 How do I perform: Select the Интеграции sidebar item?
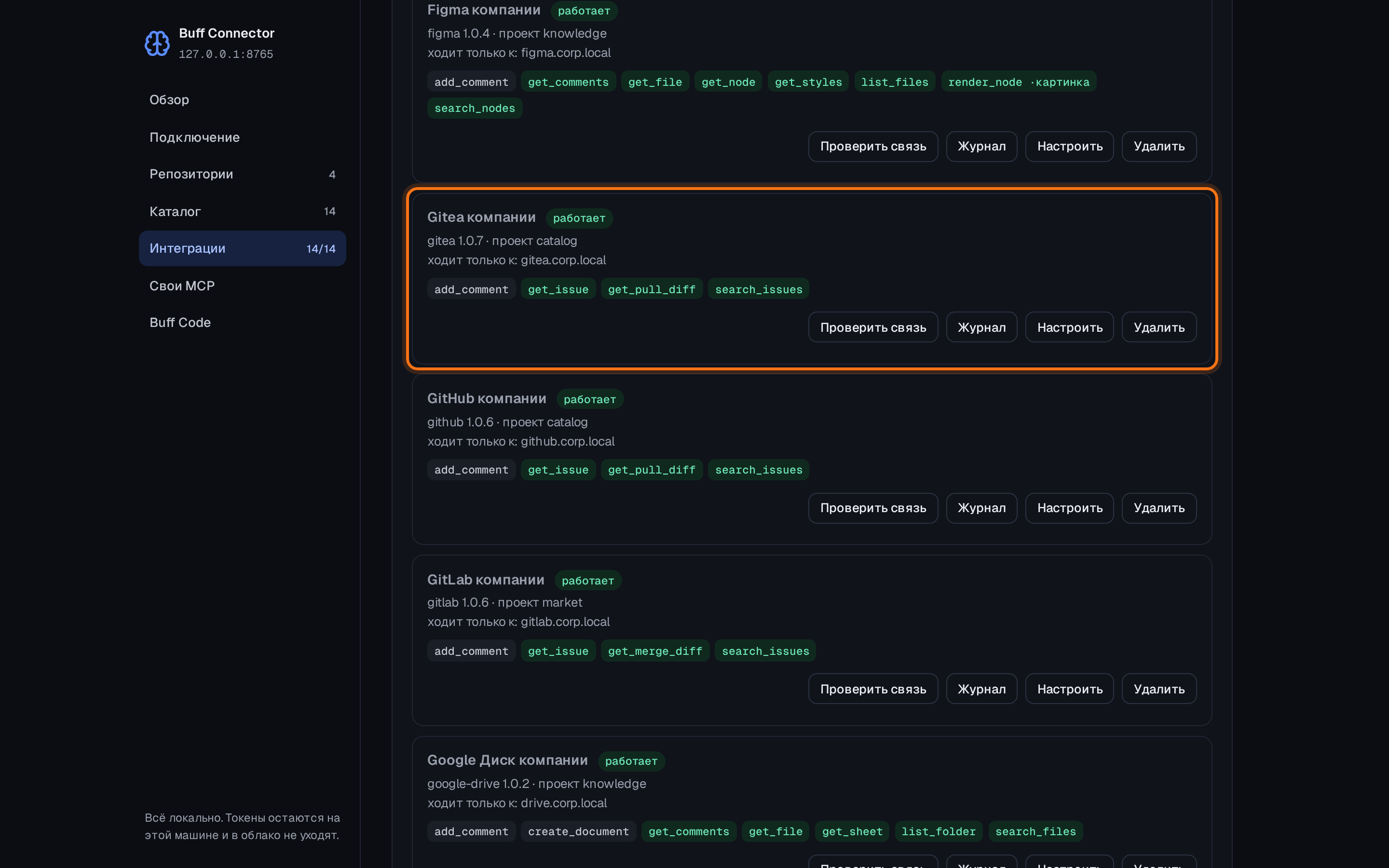coord(242,248)
